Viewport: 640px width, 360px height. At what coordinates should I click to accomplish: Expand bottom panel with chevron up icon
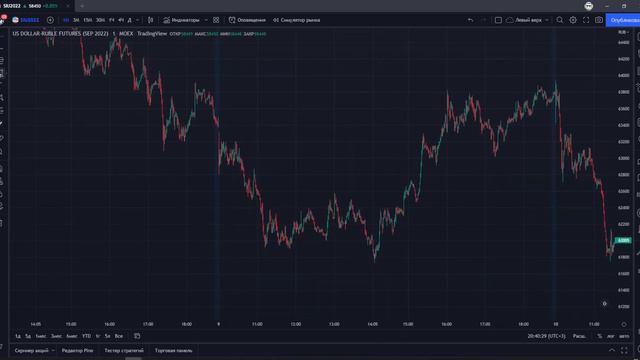coord(612,350)
